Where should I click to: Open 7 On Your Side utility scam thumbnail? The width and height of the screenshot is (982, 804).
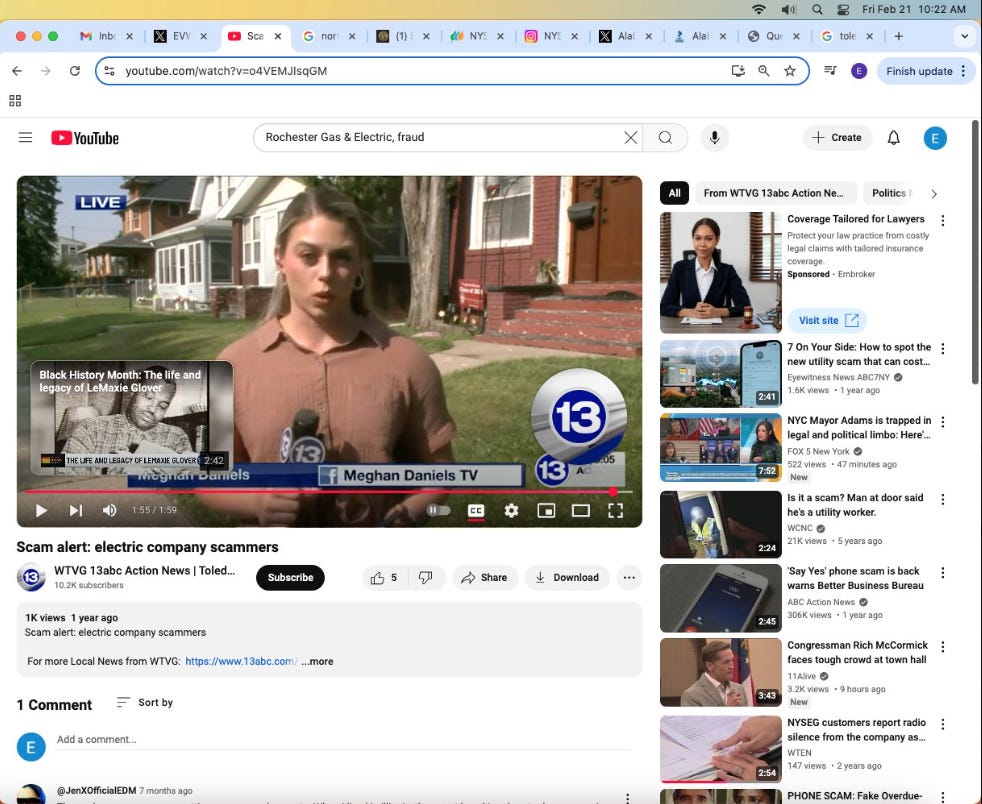[721, 374]
